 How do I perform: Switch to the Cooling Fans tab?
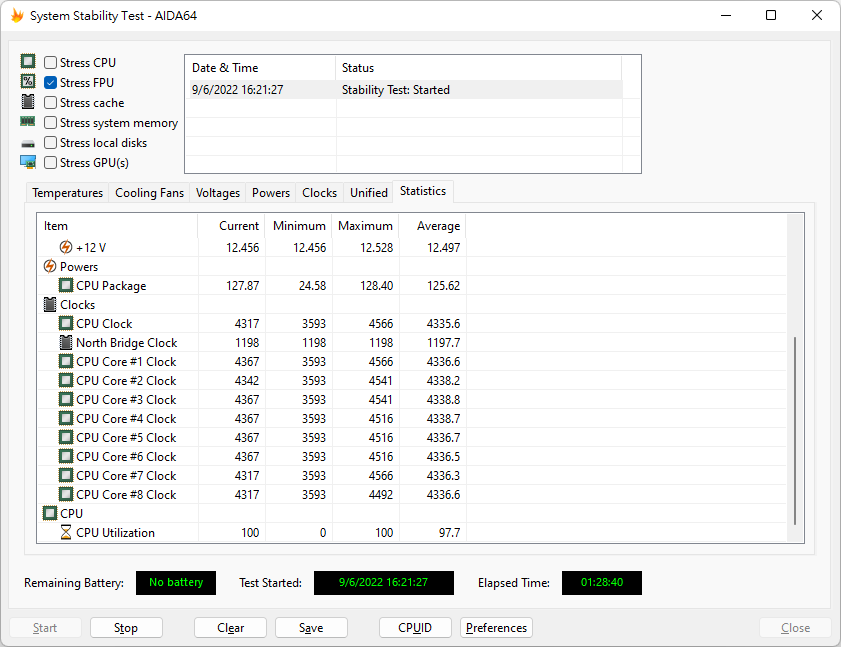(150, 193)
